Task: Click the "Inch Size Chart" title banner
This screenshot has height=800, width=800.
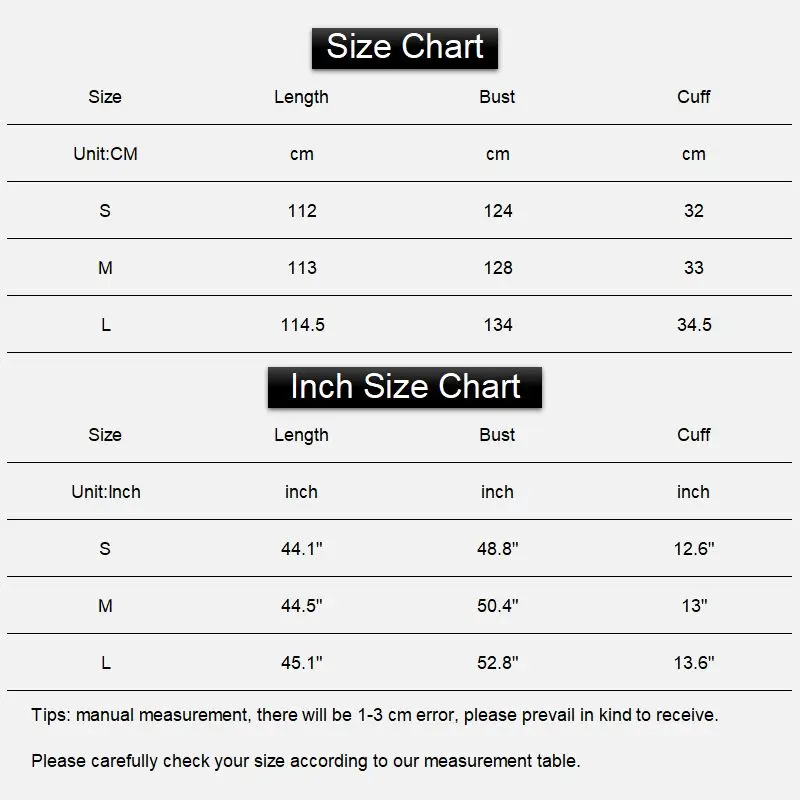Action: pyautogui.click(x=405, y=387)
